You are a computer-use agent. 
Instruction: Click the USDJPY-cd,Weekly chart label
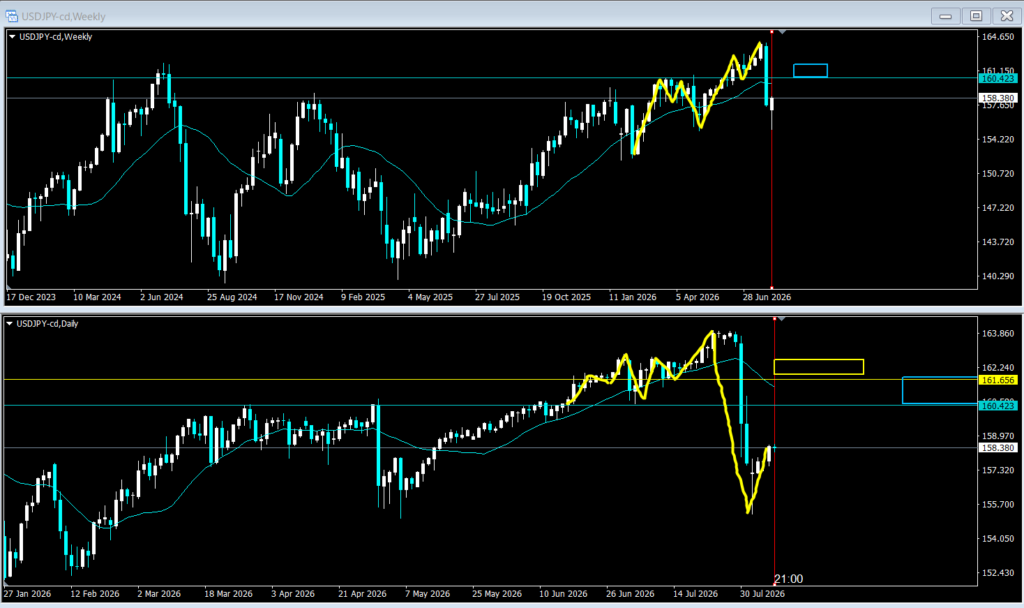pos(56,37)
